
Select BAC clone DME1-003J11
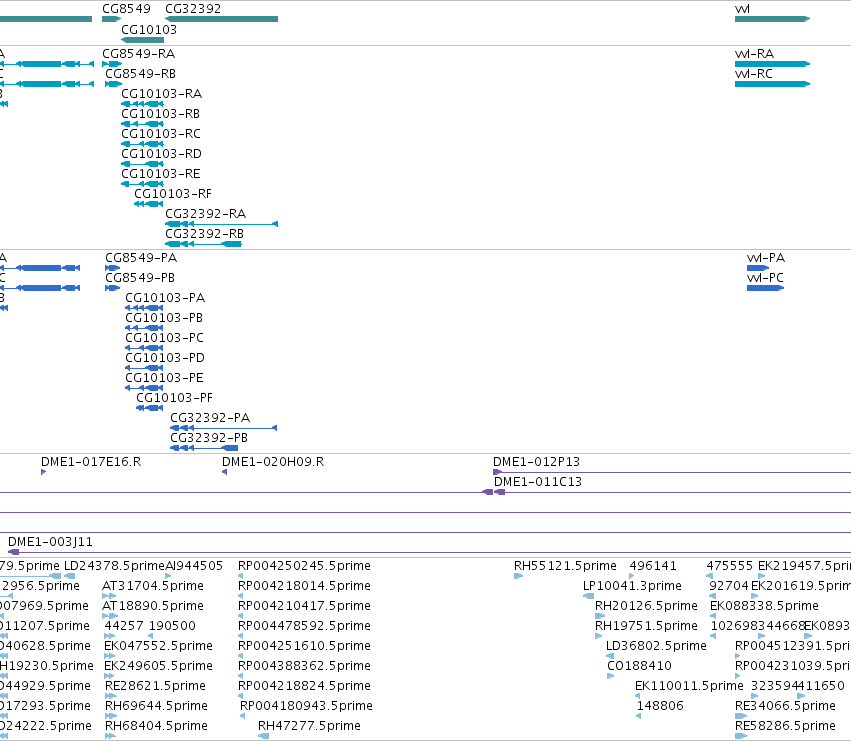(50, 542)
